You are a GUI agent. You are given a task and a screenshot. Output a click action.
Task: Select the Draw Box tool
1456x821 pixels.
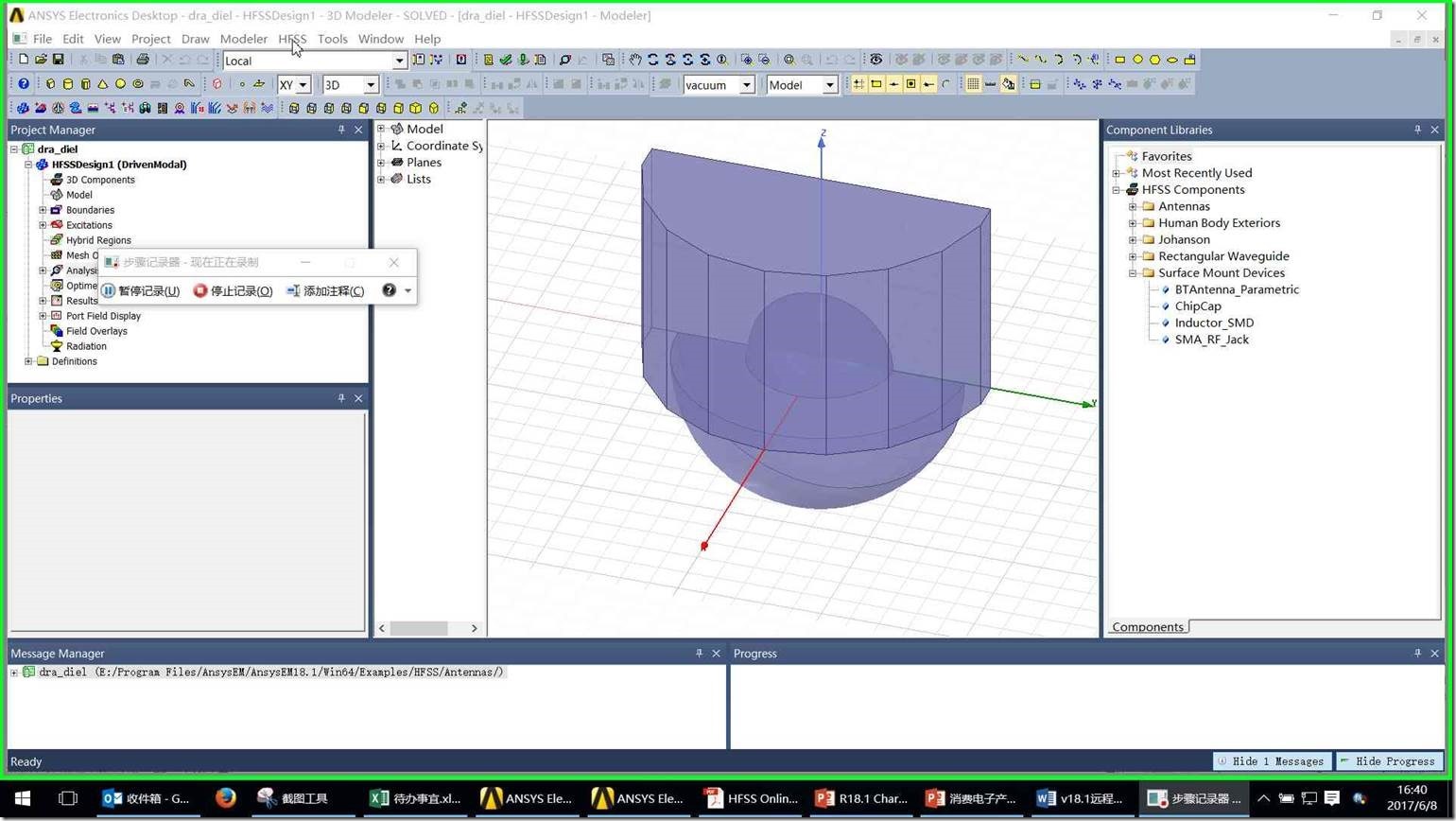tap(51, 84)
